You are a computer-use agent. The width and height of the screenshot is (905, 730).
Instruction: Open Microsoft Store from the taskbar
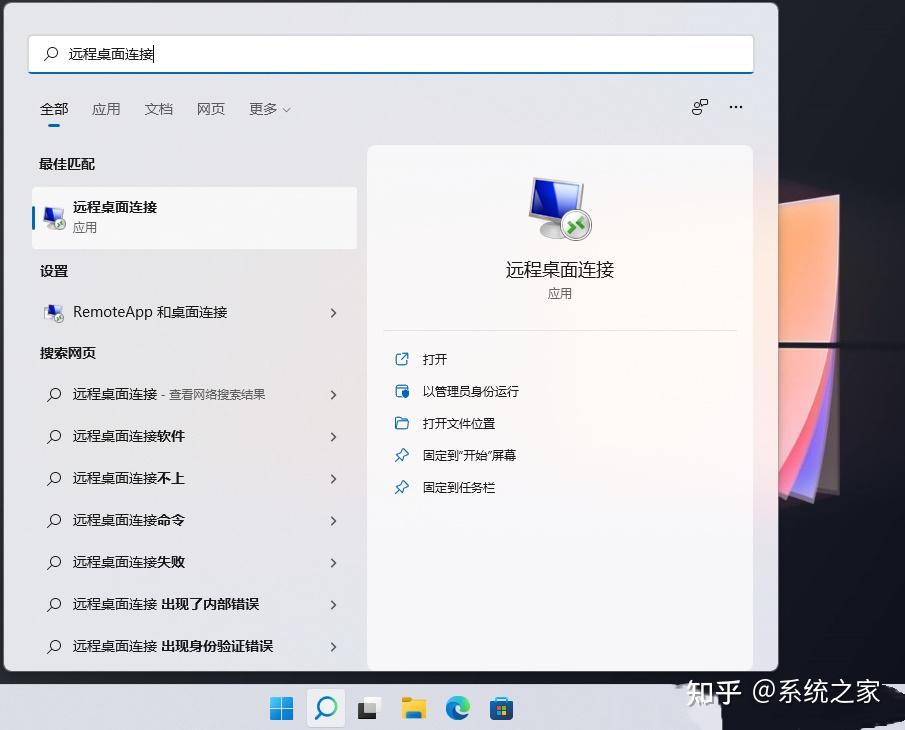pos(502,709)
